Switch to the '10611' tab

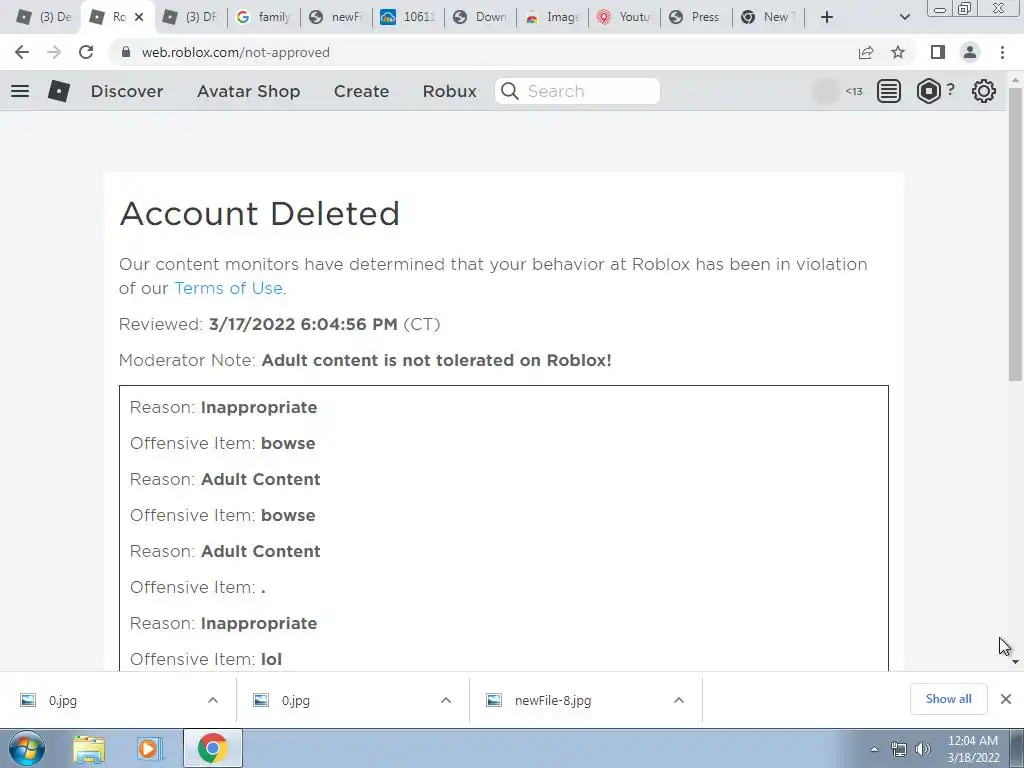pos(408,17)
